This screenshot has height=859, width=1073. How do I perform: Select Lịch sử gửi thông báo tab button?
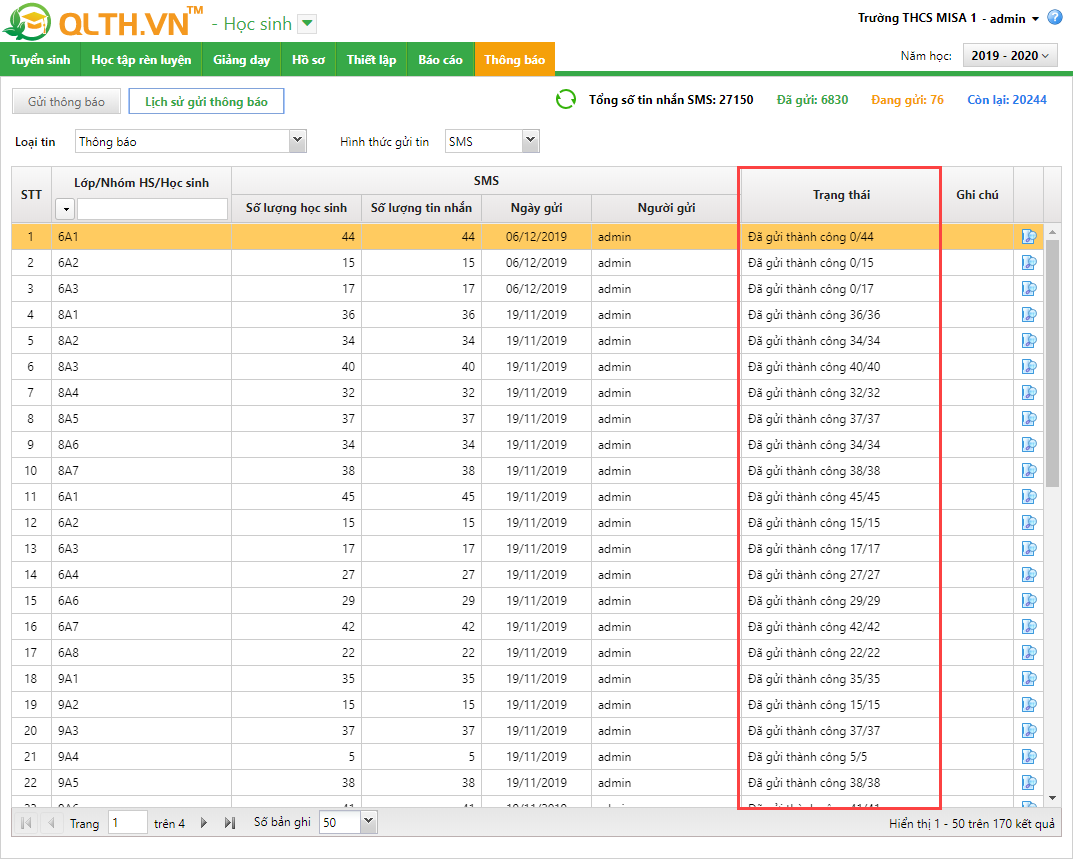(206, 102)
